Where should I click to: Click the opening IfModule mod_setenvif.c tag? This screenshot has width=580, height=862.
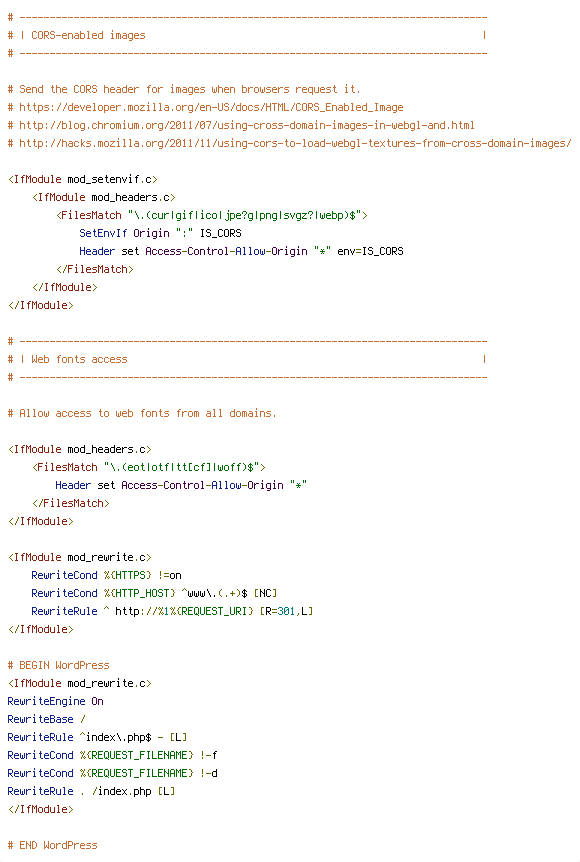83,179
